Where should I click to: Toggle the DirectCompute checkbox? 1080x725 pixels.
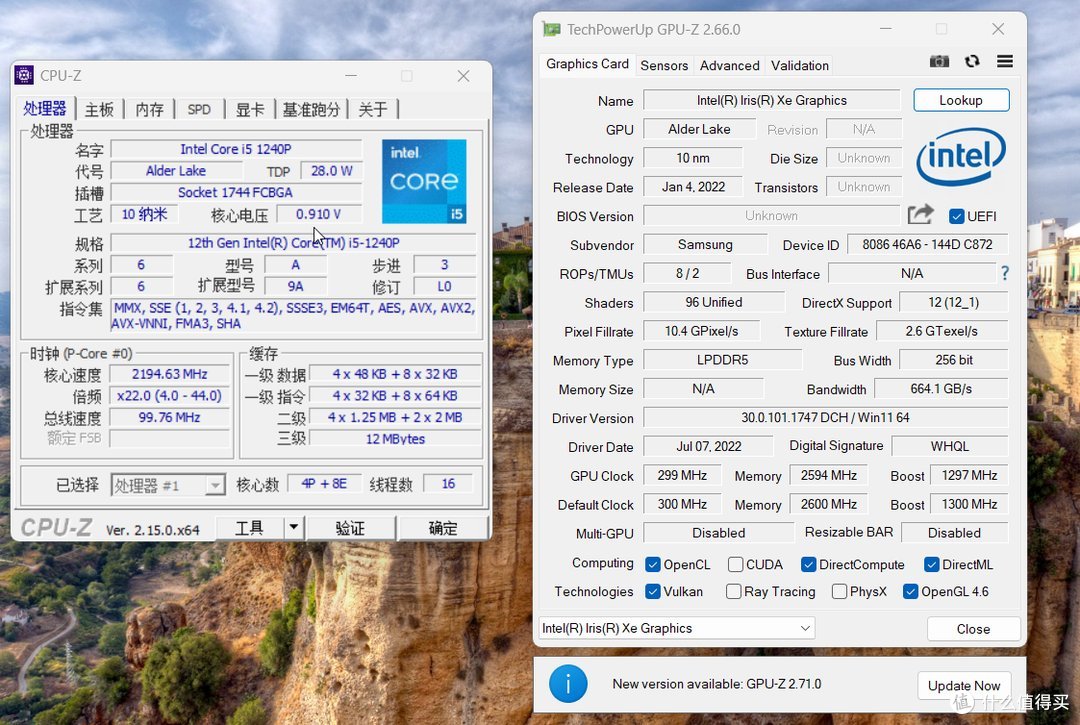coord(809,565)
